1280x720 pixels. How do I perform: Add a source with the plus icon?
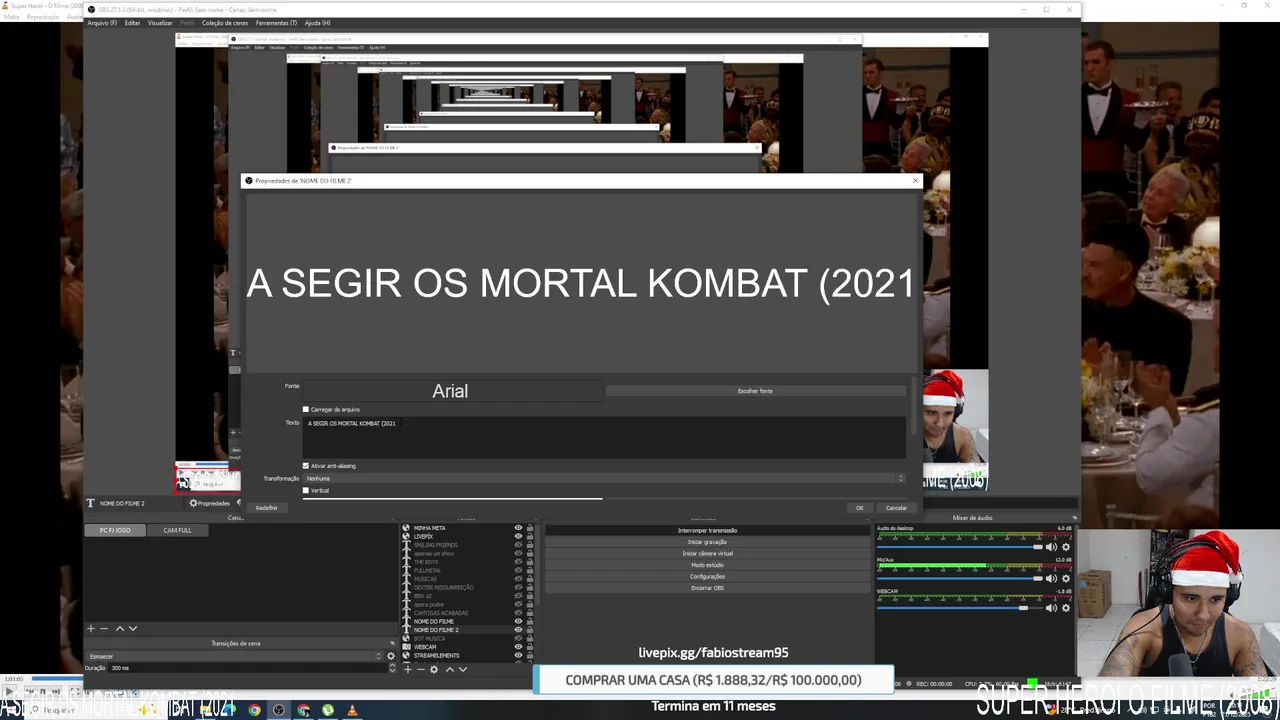pyautogui.click(x=408, y=669)
